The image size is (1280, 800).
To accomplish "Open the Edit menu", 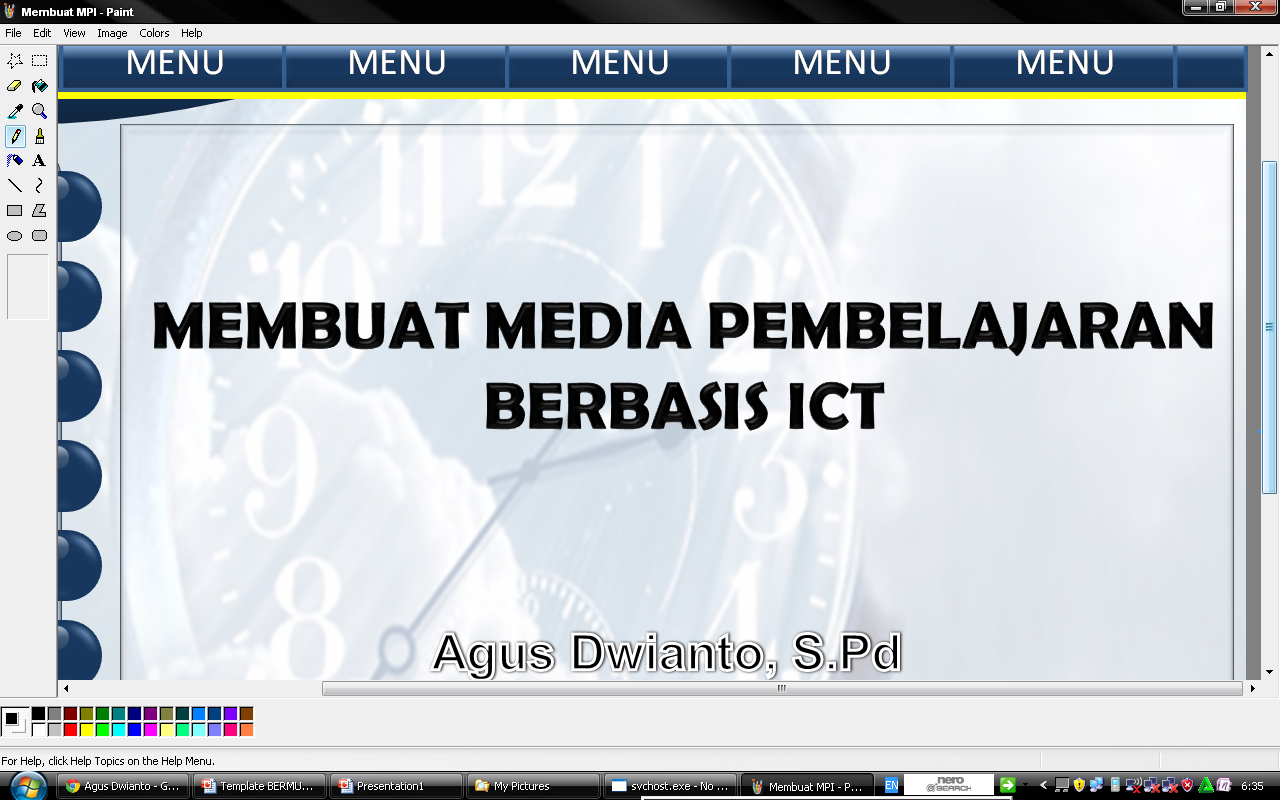I will click(42, 33).
